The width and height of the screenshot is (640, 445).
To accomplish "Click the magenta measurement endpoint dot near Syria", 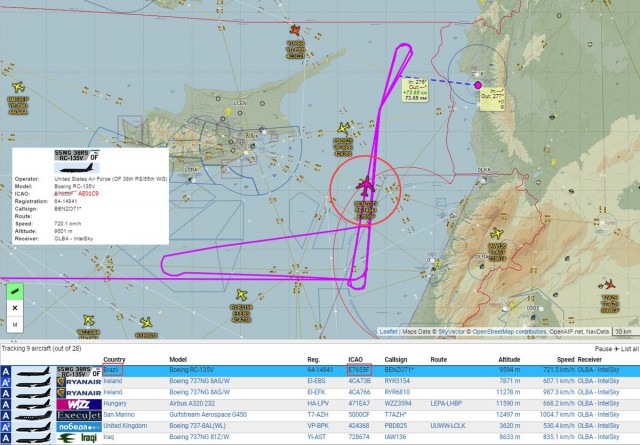I will click(478, 85).
